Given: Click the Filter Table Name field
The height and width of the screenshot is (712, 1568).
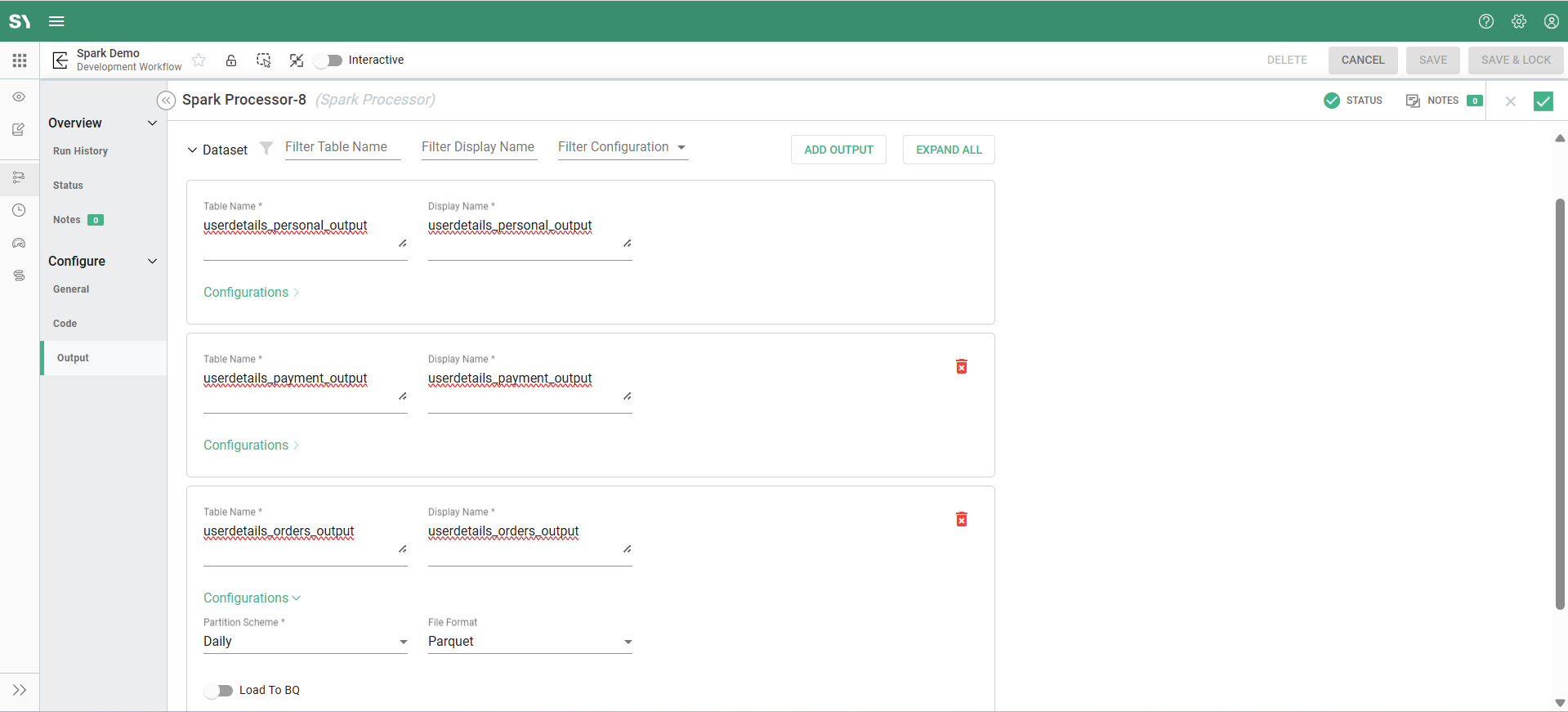Looking at the screenshot, I should [x=342, y=147].
